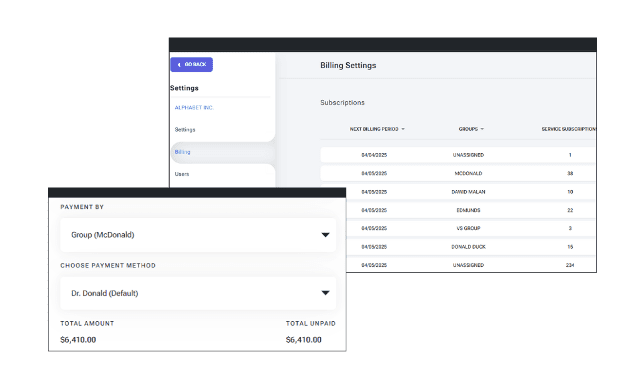Image resolution: width=624 pixels, height=376 pixels.
Task: Select Settings item in the sidebar
Action: [x=185, y=130]
